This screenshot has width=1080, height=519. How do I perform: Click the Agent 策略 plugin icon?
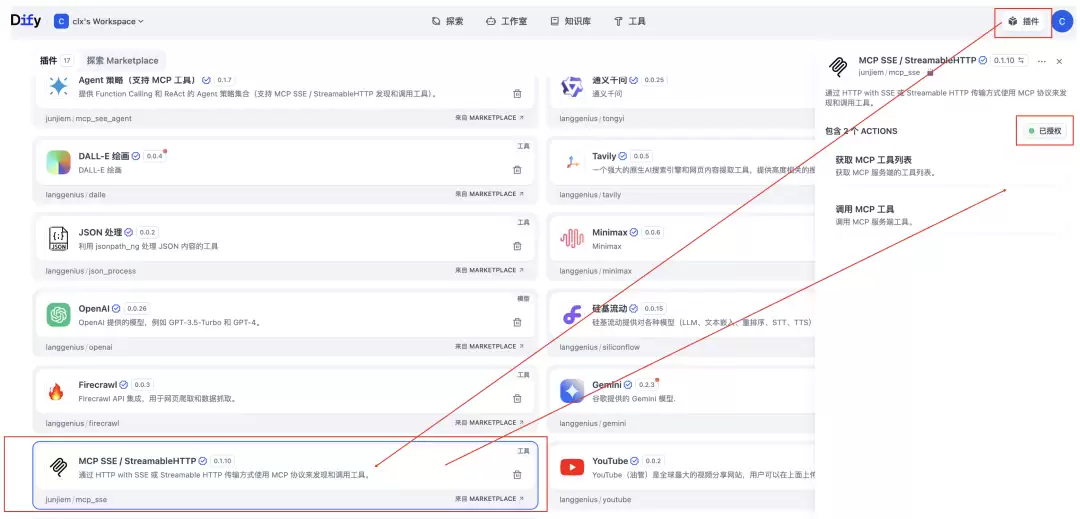[59, 86]
